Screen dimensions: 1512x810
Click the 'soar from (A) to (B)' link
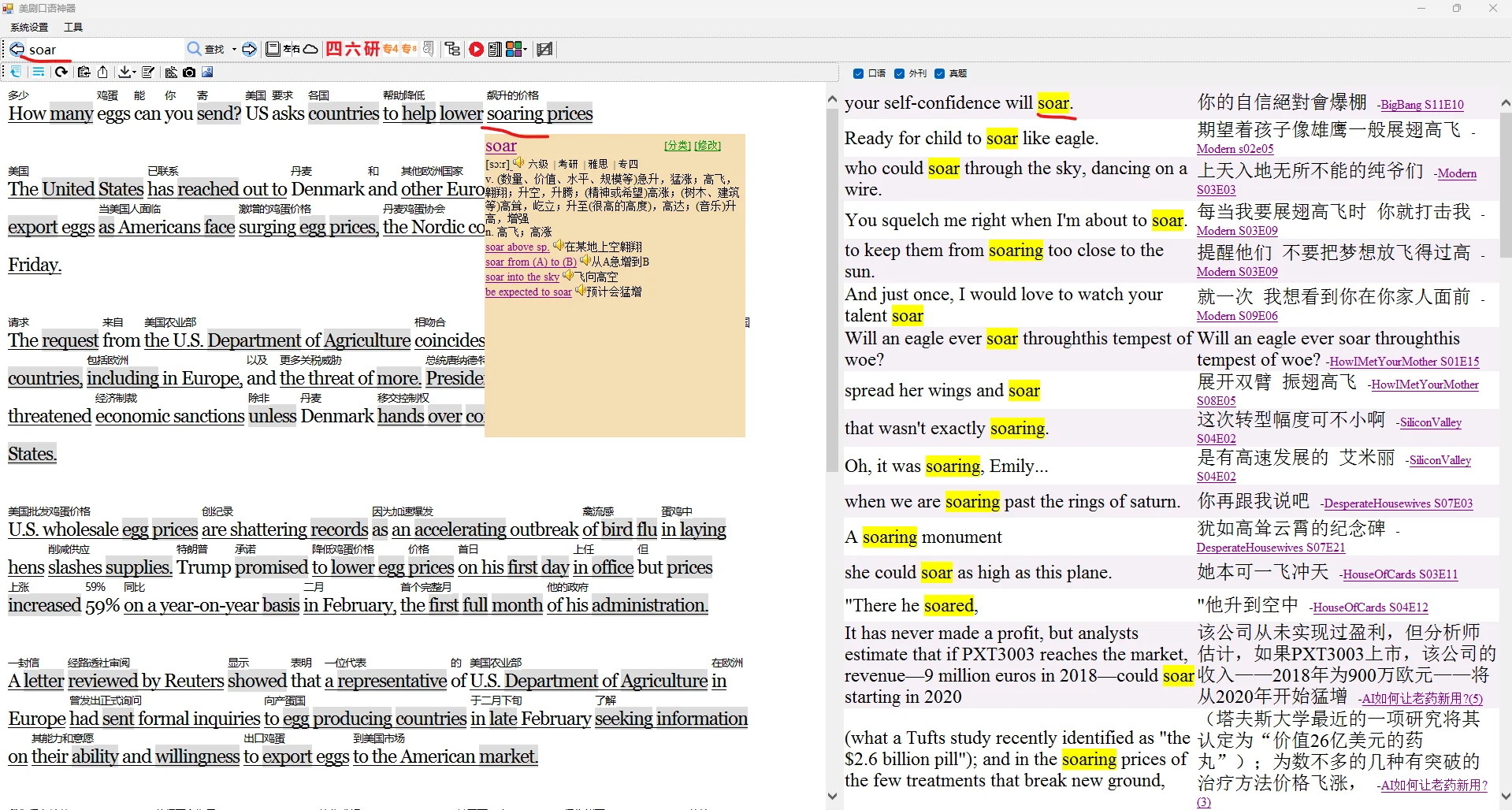point(531,262)
